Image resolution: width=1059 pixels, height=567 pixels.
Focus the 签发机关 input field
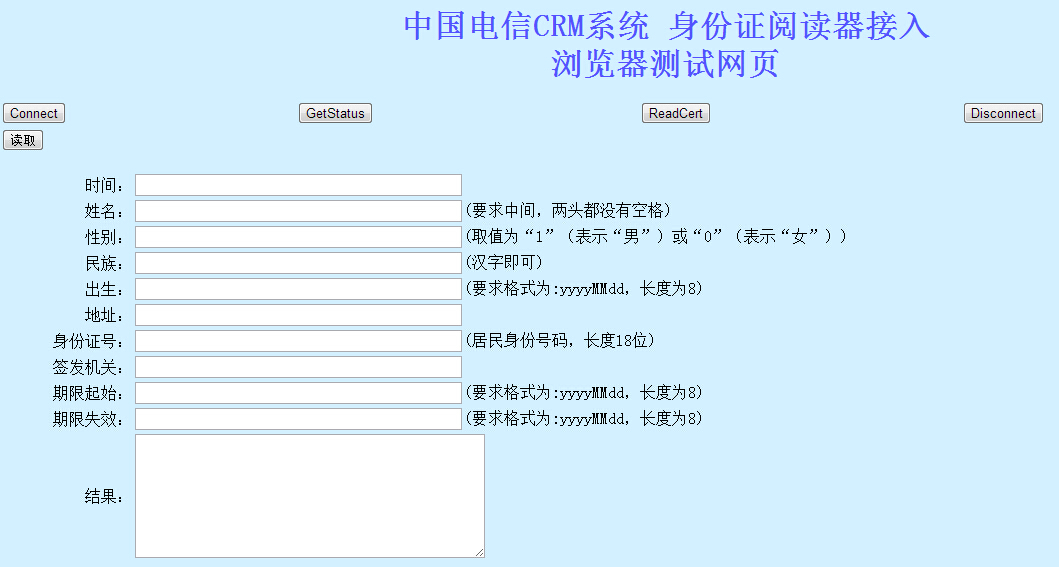click(299, 367)
